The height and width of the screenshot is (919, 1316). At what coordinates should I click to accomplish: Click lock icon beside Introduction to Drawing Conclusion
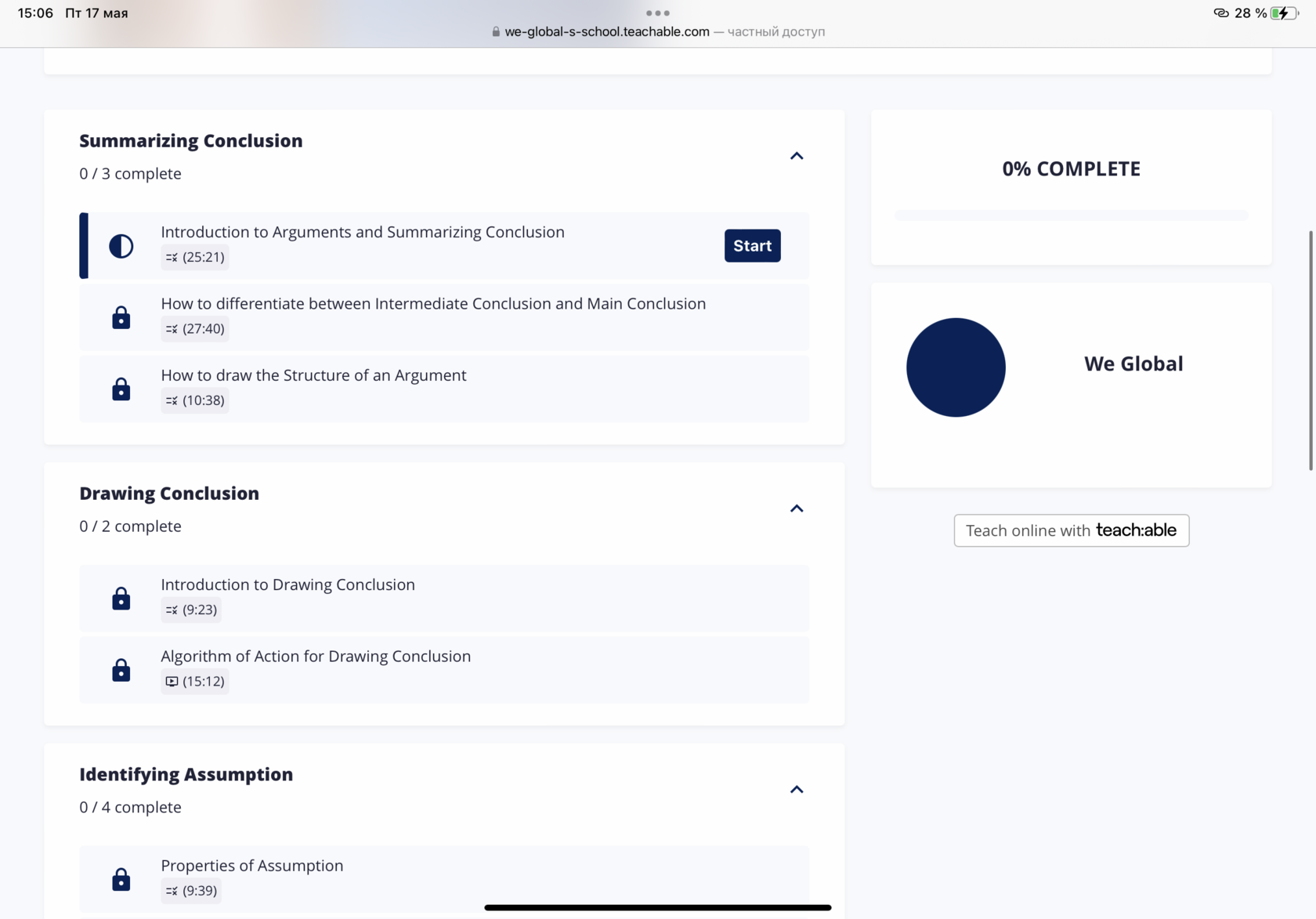coord(121,599)
